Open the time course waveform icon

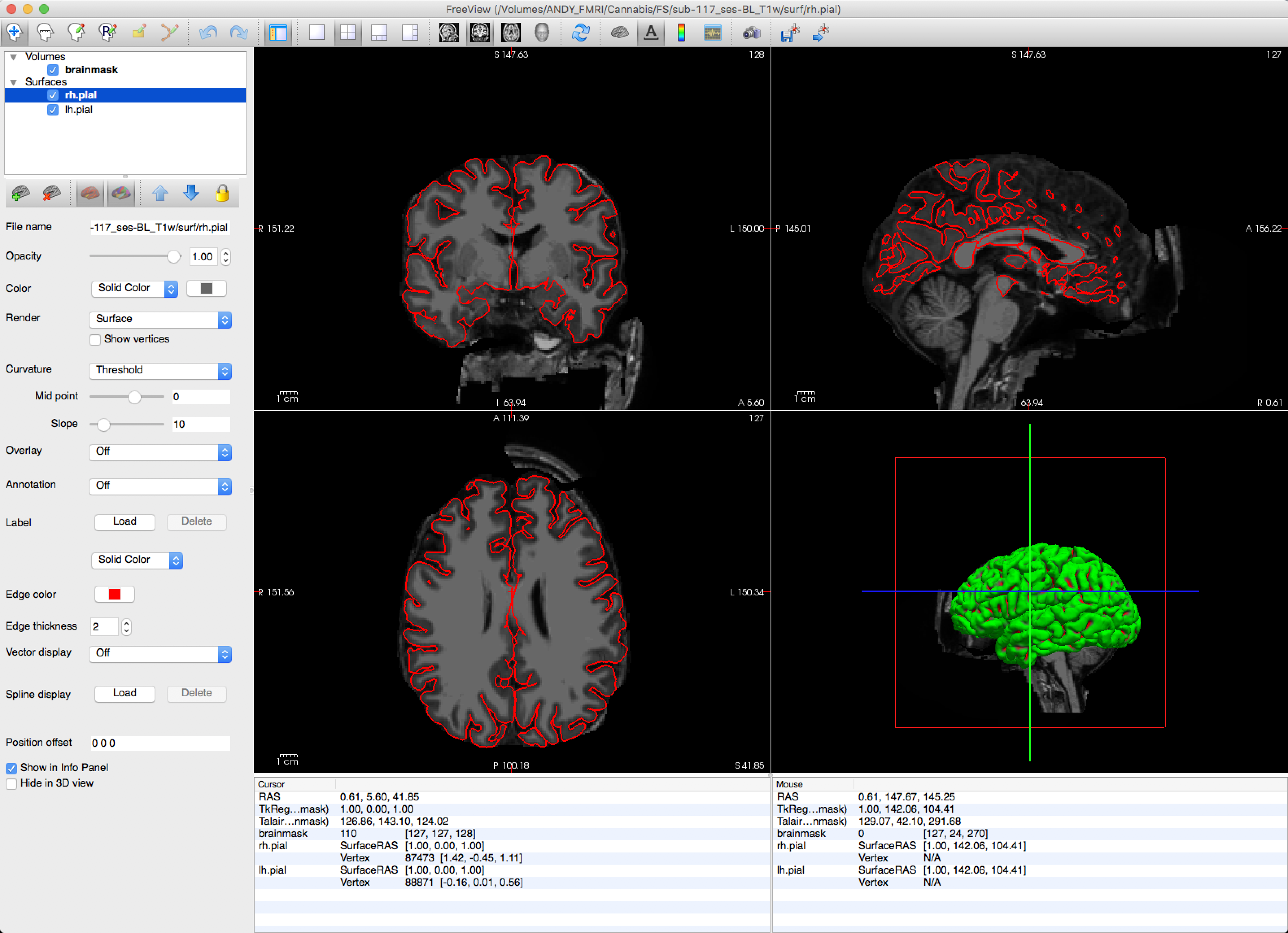pyautogui.click(x=712, y=33)
